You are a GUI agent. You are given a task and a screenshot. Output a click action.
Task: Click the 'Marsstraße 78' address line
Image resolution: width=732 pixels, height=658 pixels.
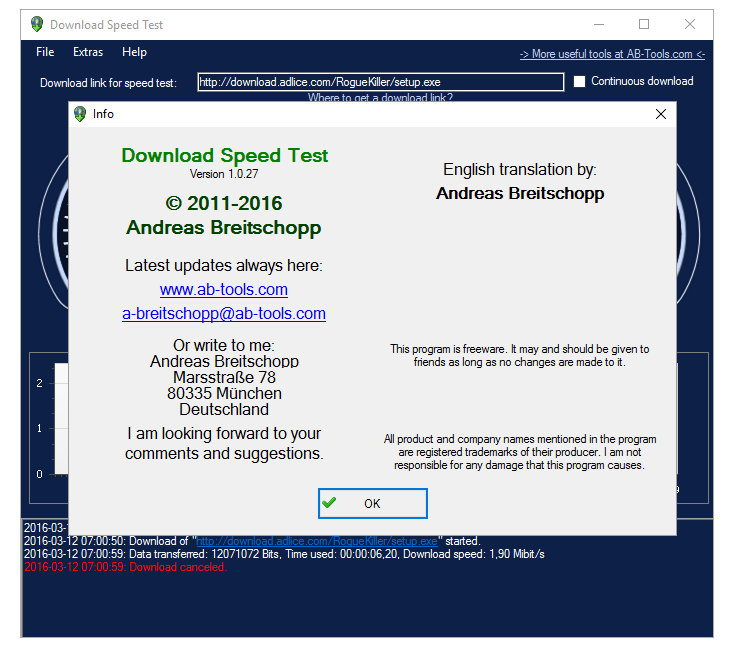pos(224,377)
